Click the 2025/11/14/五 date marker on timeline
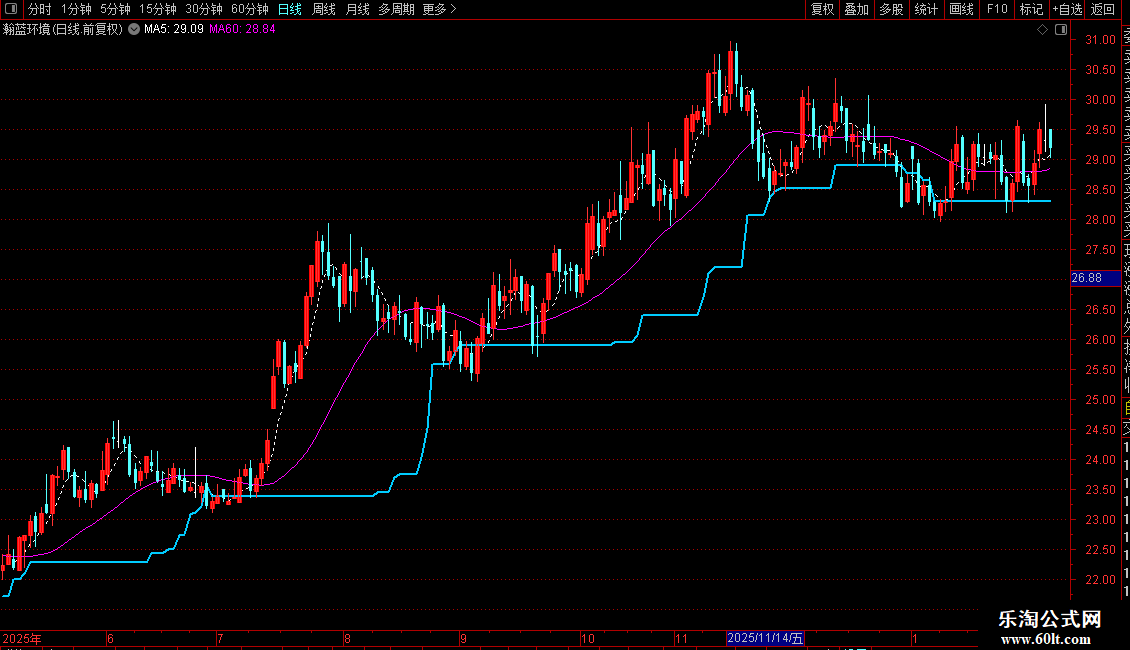Image resolution: width=1130 pixels, height=650 pixels. 765,638
